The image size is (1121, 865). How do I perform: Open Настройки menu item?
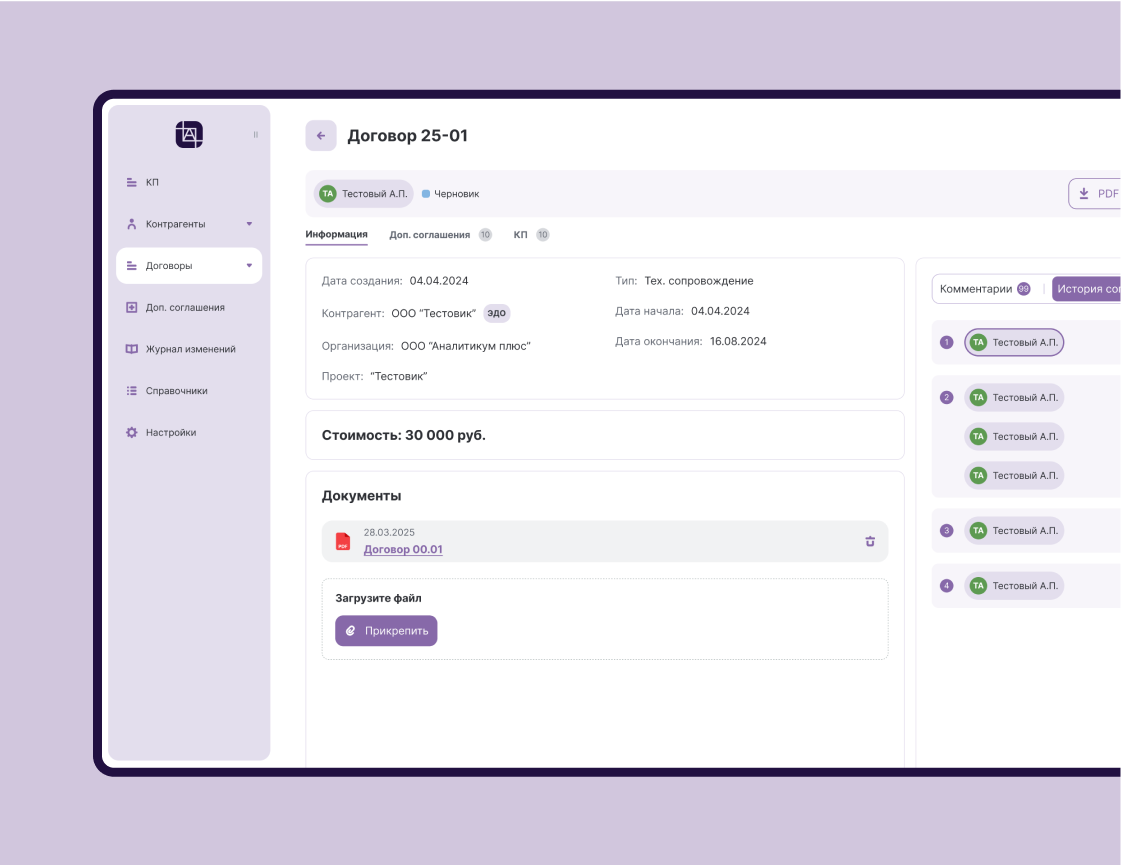click(189, 432)
